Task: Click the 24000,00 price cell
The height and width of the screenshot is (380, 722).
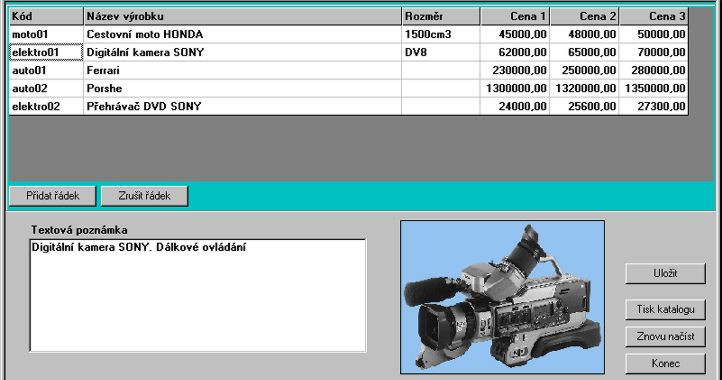Action: point(515,106)
